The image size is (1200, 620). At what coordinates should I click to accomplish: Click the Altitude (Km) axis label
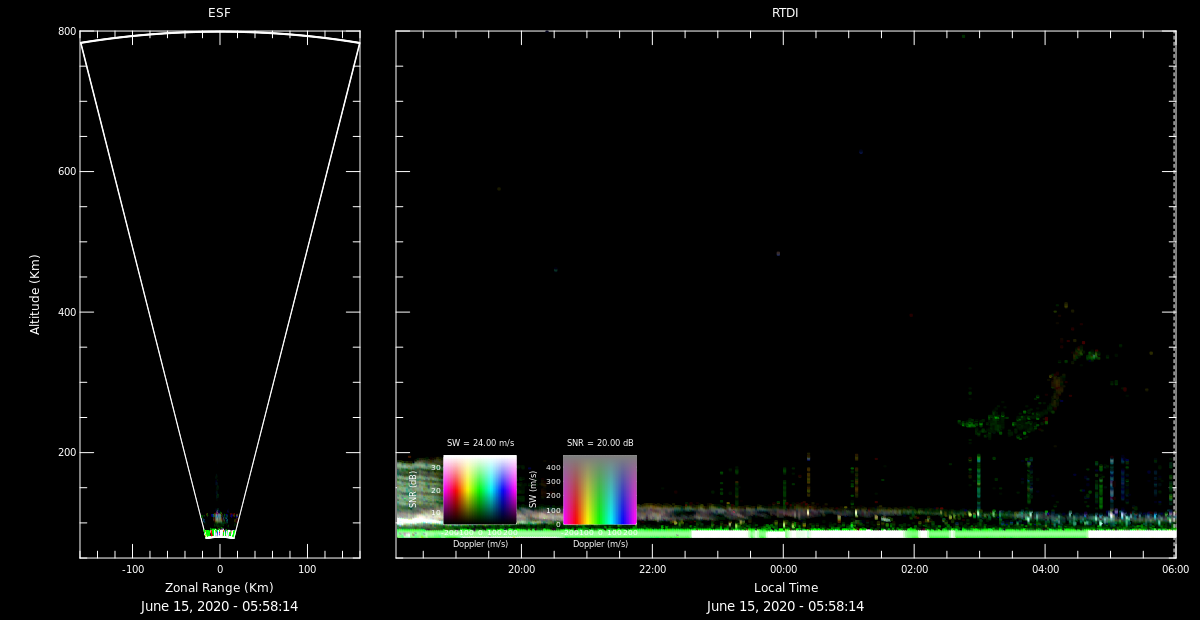[x=36, y=294]
